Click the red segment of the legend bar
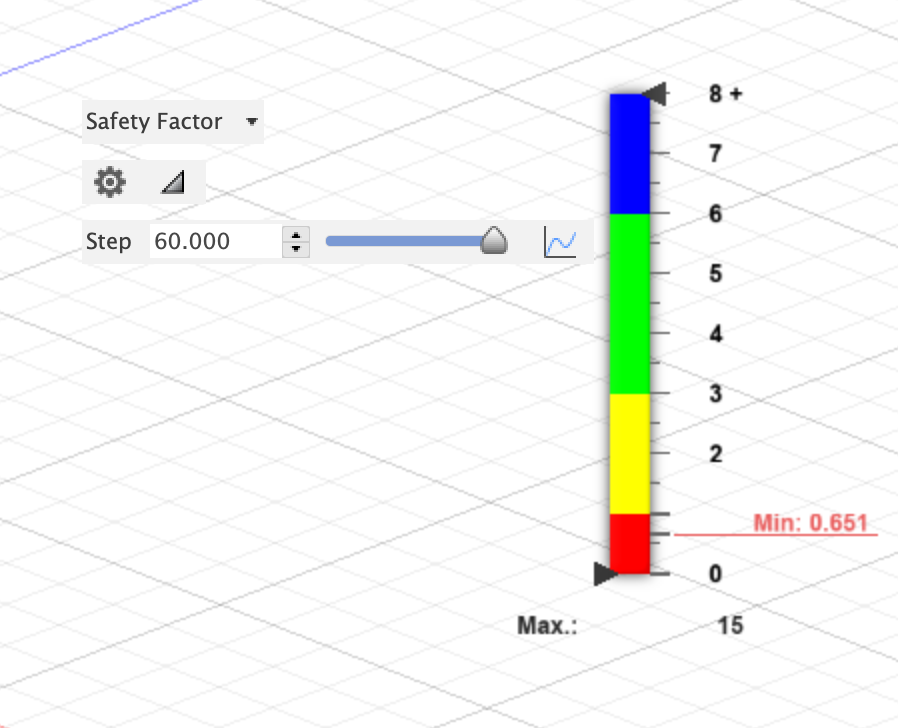Image resolution: width=898 pixels, height=728 pixels. tap(627, 543)
